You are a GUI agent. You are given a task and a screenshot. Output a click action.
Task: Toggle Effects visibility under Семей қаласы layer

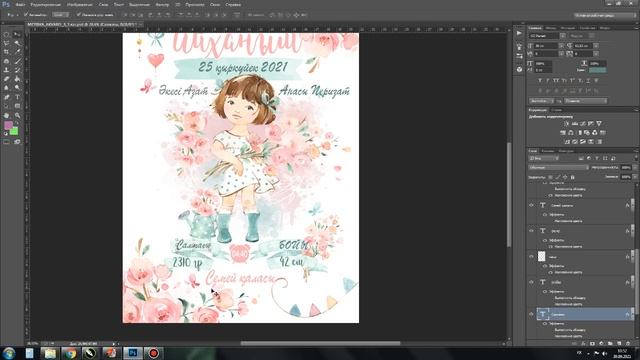[x=545, y=214]
